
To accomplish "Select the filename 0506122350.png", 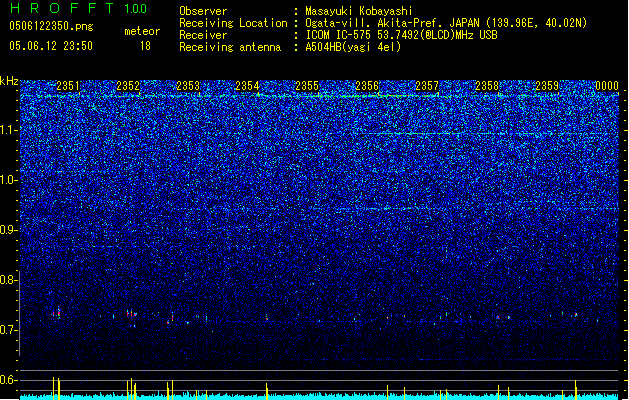I will [51, 26].
